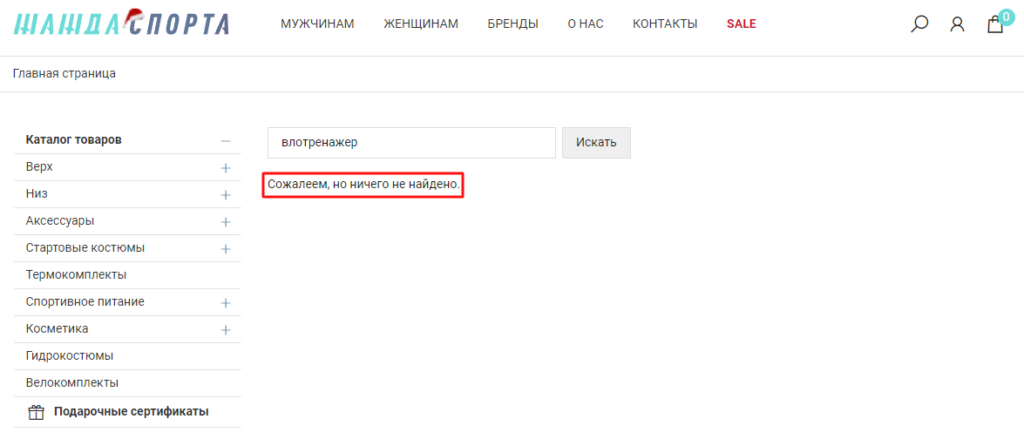Open the shopping bag cart icon
This screenshot has width=1024, height=439.
pyautogui.click(x=995, y=25)
